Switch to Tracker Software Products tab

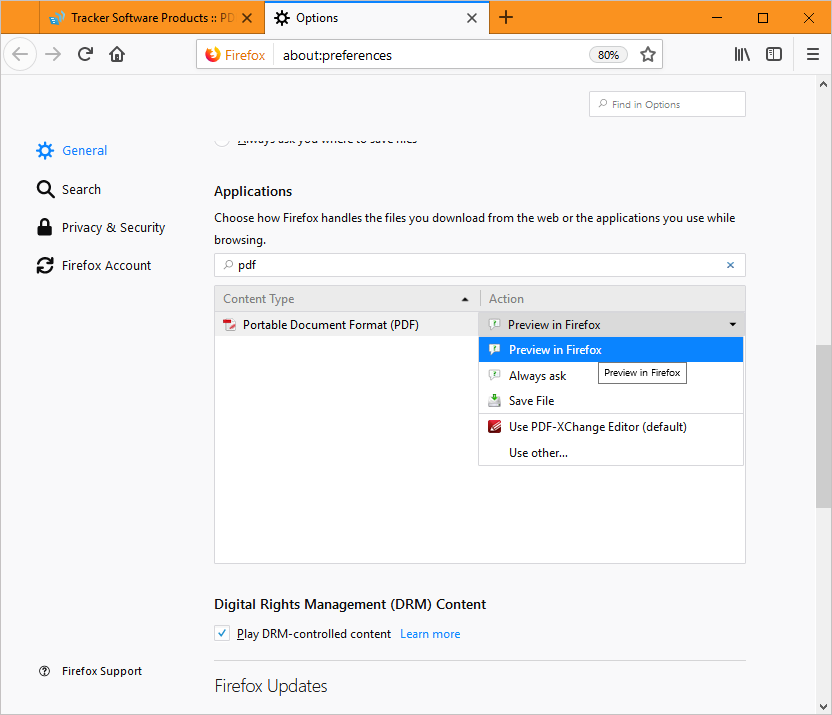point(152,18)
